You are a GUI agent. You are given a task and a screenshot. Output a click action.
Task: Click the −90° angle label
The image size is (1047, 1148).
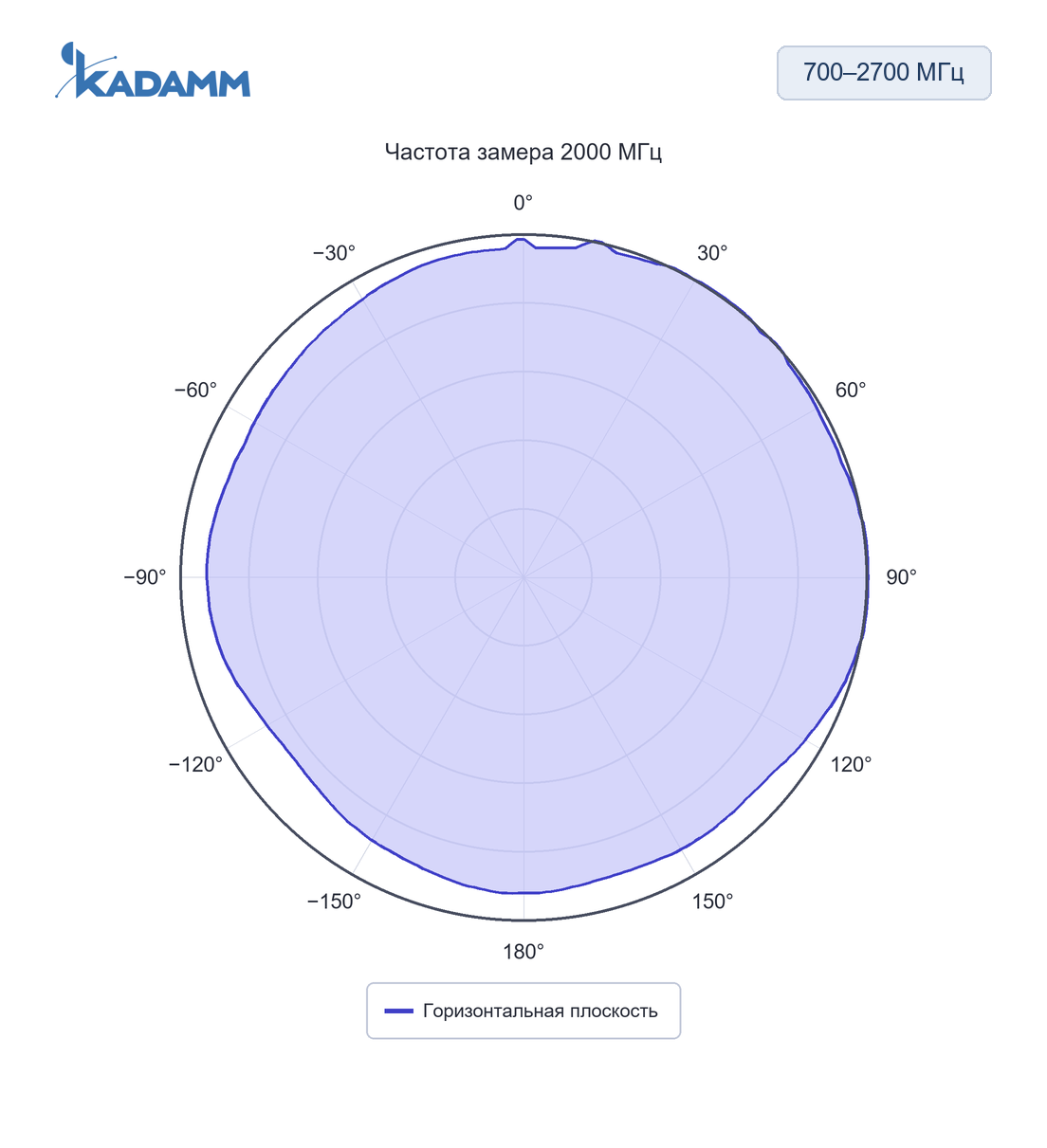pos(145,577)
